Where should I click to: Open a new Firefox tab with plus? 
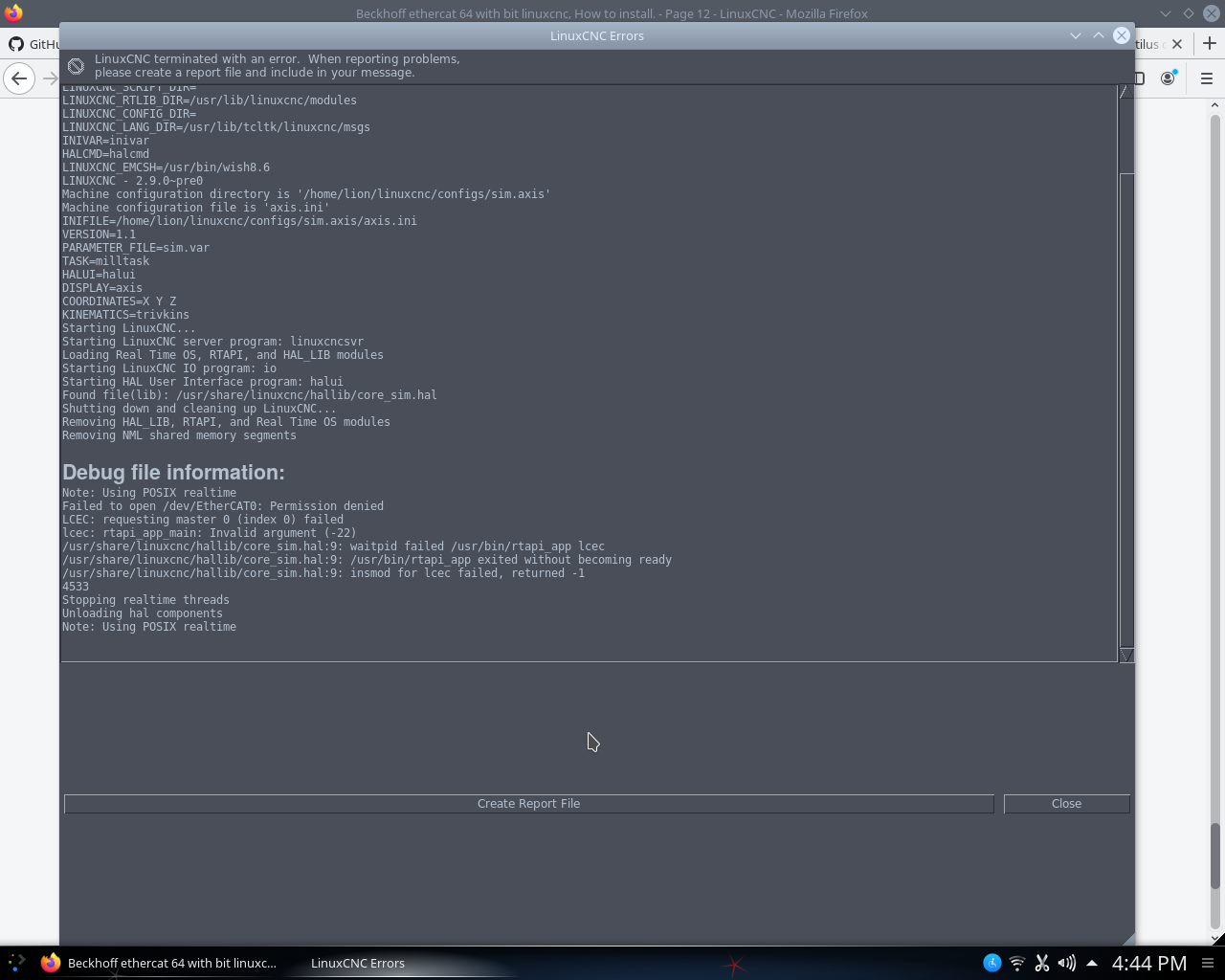(x=1209, y=43)
